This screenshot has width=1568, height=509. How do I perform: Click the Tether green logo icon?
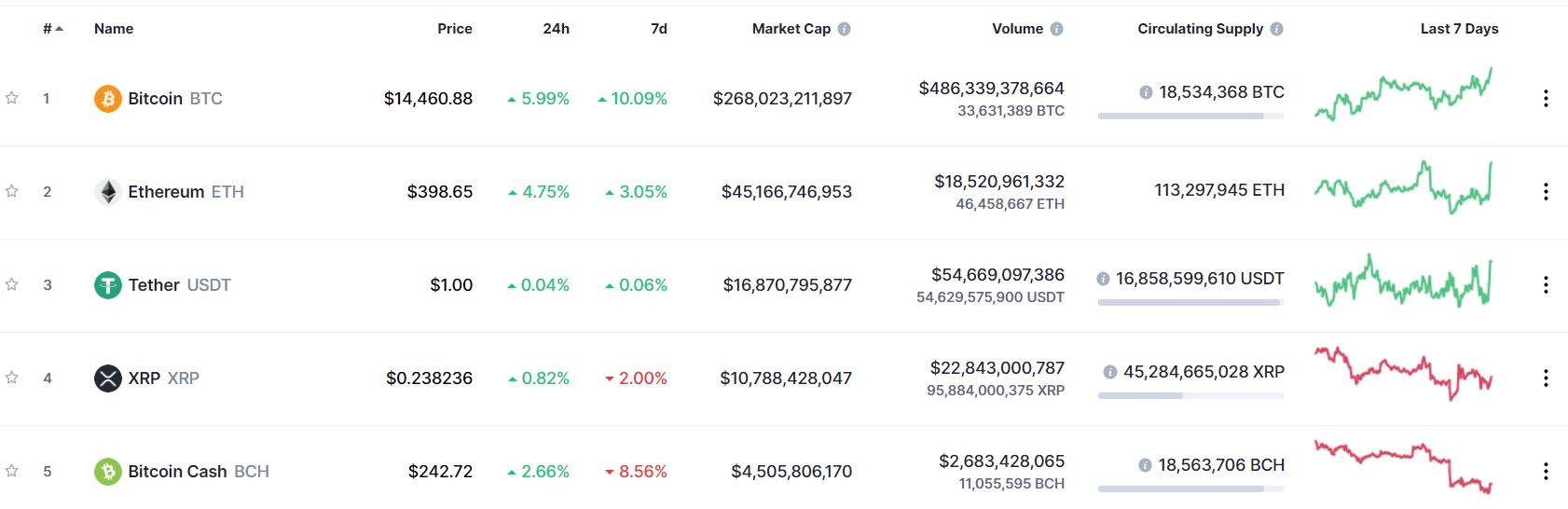pyautogui.click(x=108, y=284)
